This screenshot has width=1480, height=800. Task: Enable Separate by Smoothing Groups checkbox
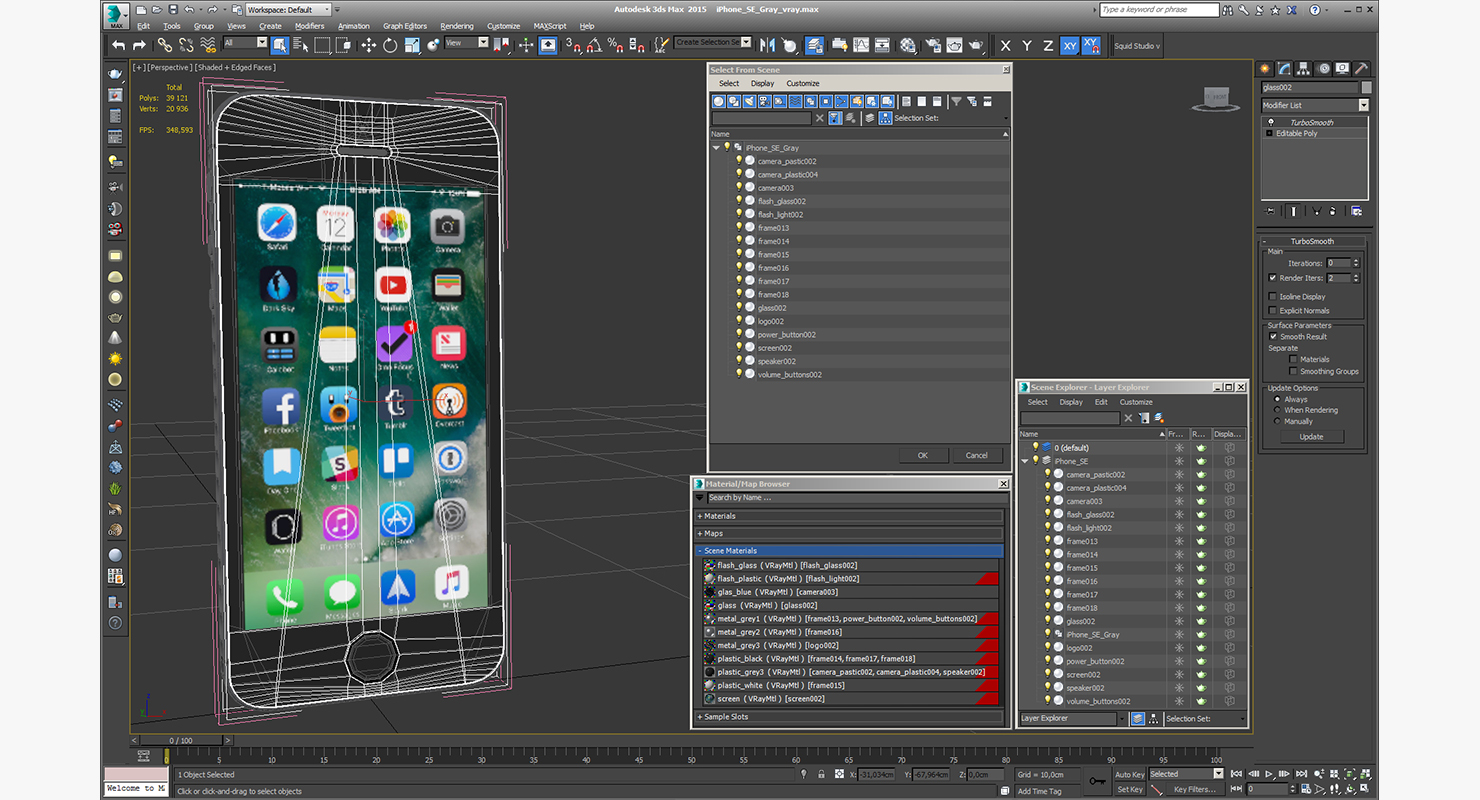coord(1293,371)
